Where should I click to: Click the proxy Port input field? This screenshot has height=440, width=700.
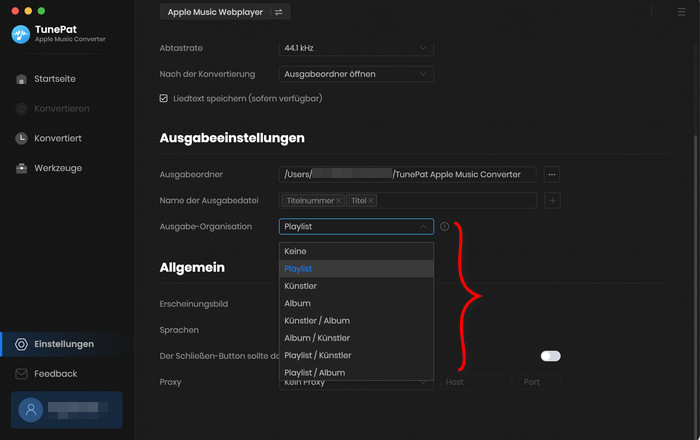coord(539,382)
